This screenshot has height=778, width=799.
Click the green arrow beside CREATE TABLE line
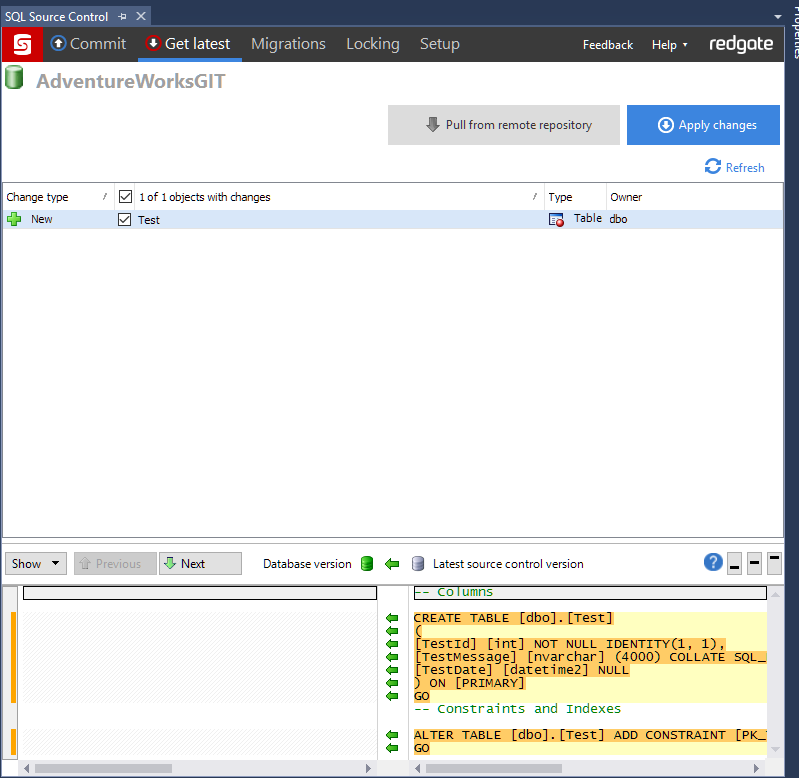[392, 618]
